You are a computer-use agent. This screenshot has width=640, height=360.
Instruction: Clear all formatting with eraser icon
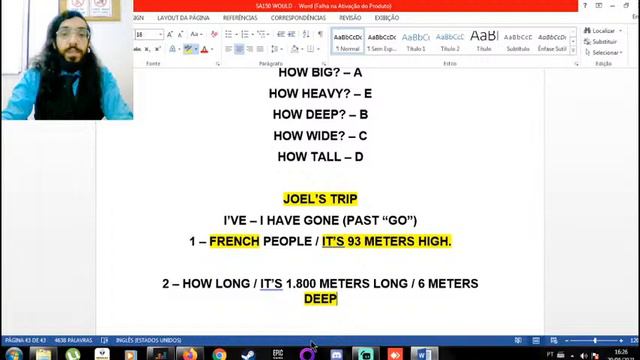214,35
